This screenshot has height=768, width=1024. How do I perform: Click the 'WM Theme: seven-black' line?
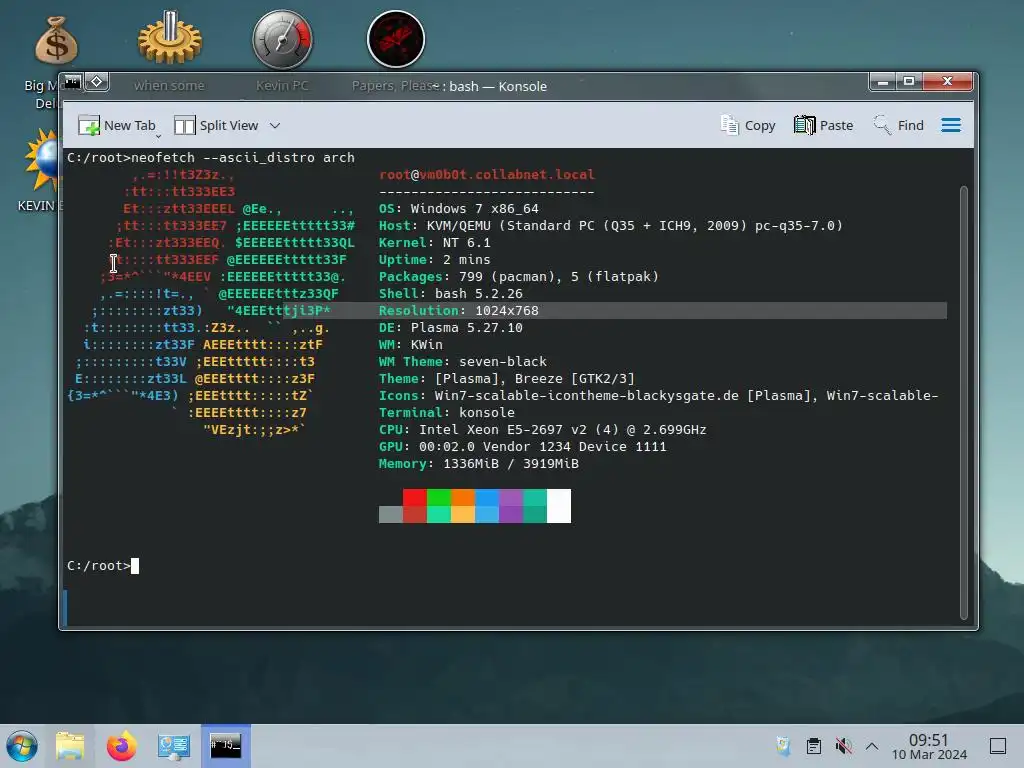click(x=462, y=362)
